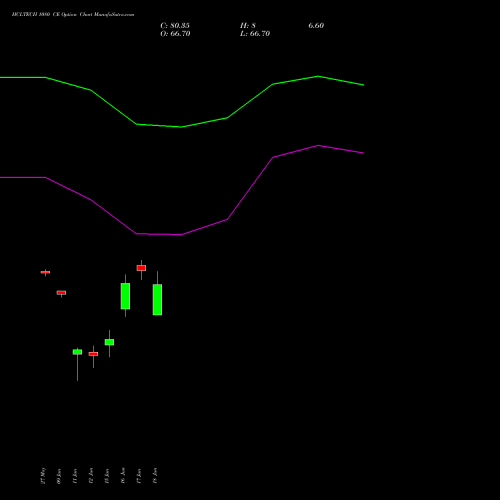The height and width of the screenshot is (500, 500).
Task: Select the small green candle for 13 Jun
Action: [x=109, y=342]
